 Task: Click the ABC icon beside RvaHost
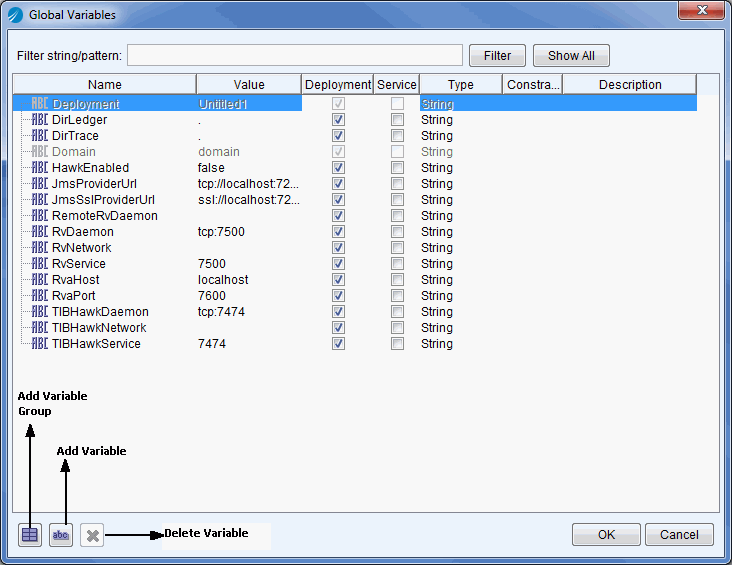[40, 280]
